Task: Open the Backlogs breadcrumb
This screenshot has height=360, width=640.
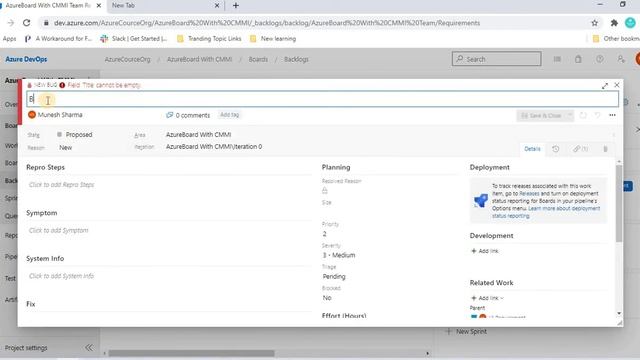Action: point(296,59)
